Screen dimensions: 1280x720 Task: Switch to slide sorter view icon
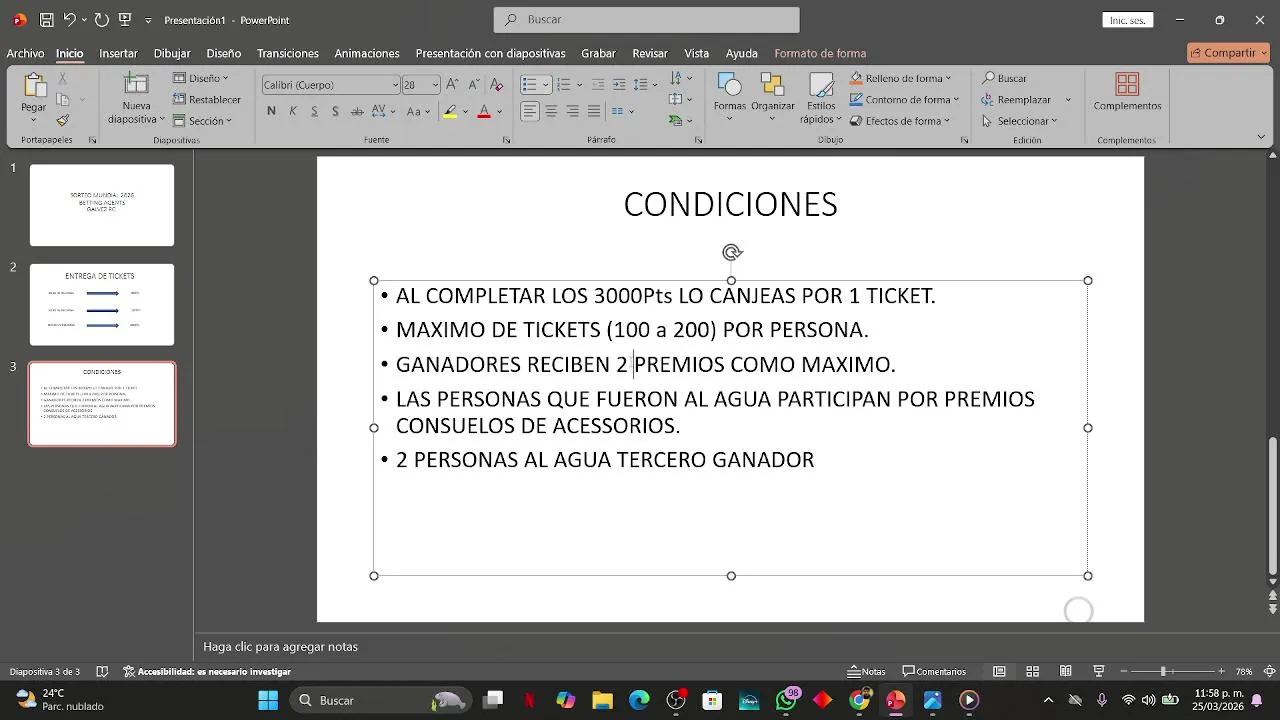[1032, 671]
